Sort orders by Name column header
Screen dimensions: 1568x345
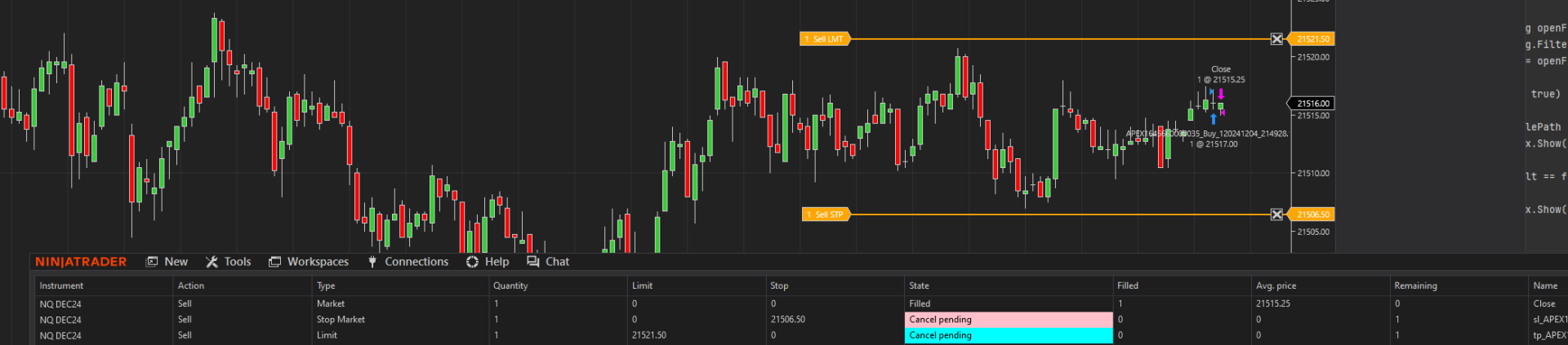tap(1548, 285)
